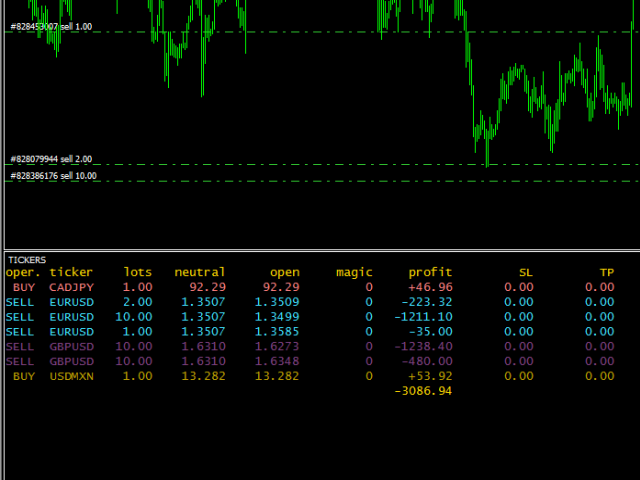The width and height of the screenshot is (640, 480).
Task: Click open price 1.6348
Action: (x=277, y=361)
